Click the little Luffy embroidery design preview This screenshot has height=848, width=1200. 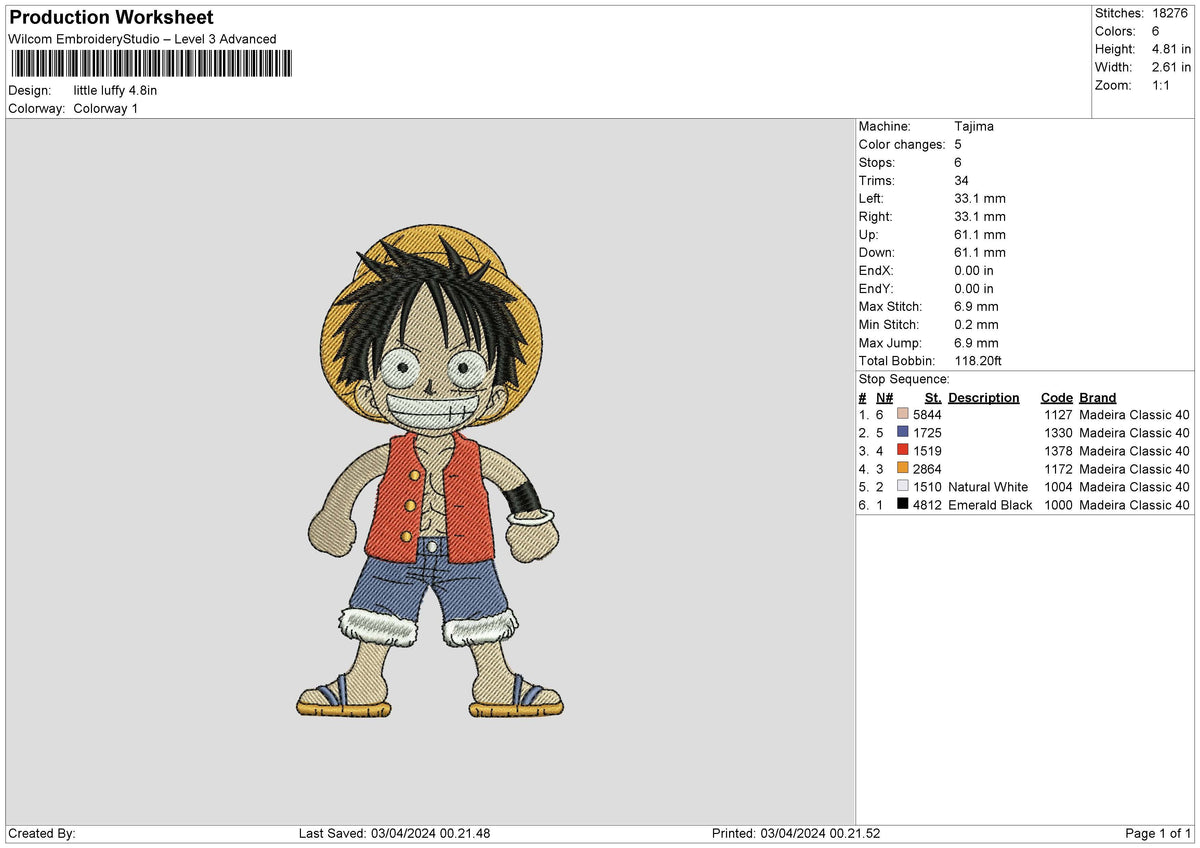pos(430,470)
